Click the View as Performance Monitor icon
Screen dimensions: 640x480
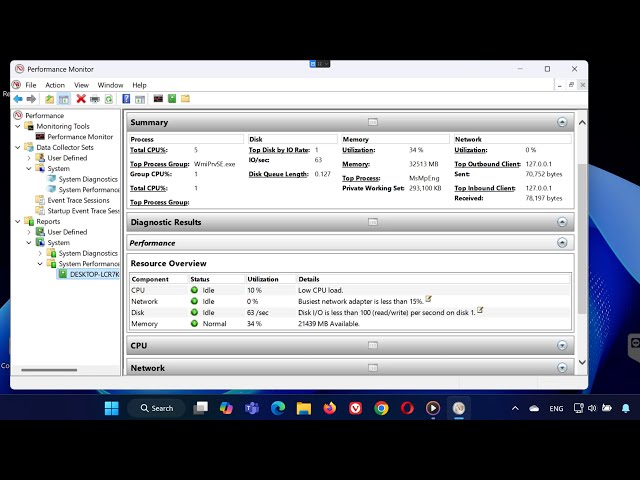158,98
